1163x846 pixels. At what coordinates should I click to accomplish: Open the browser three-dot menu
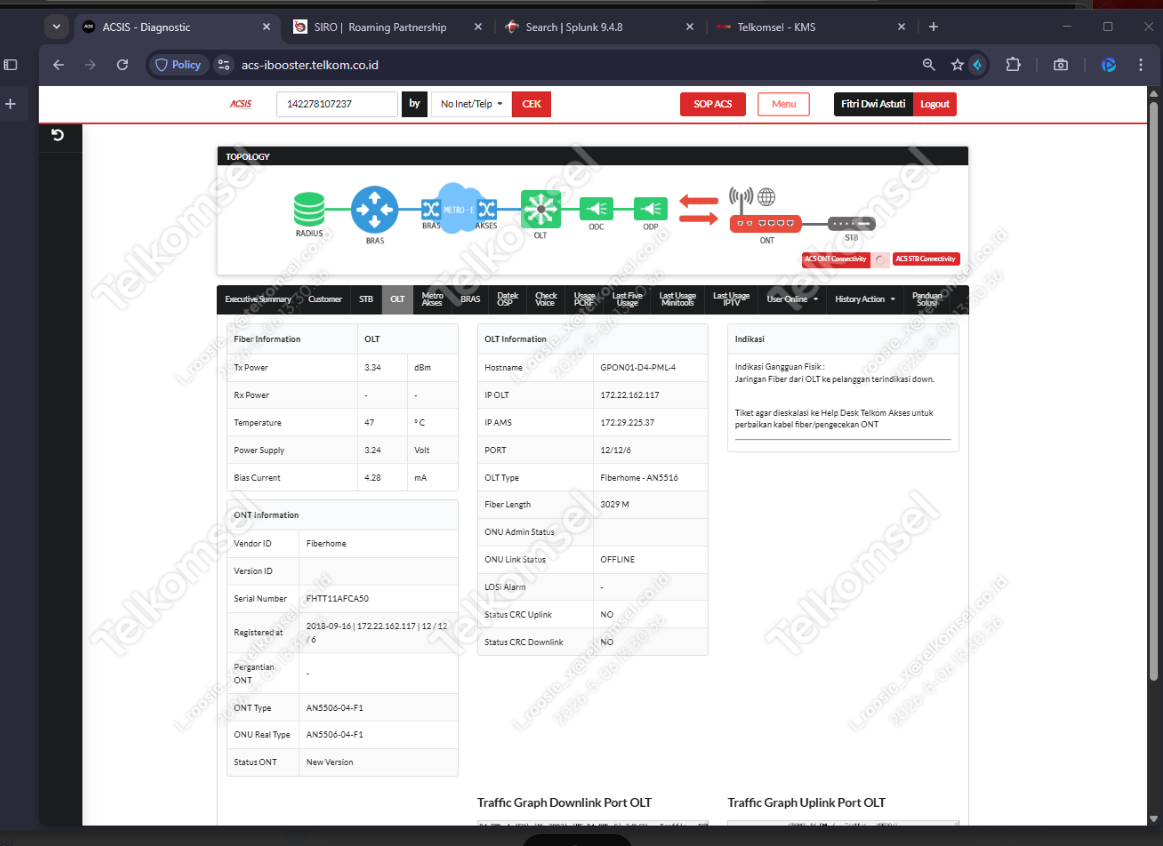click(x=1141, y=65)
